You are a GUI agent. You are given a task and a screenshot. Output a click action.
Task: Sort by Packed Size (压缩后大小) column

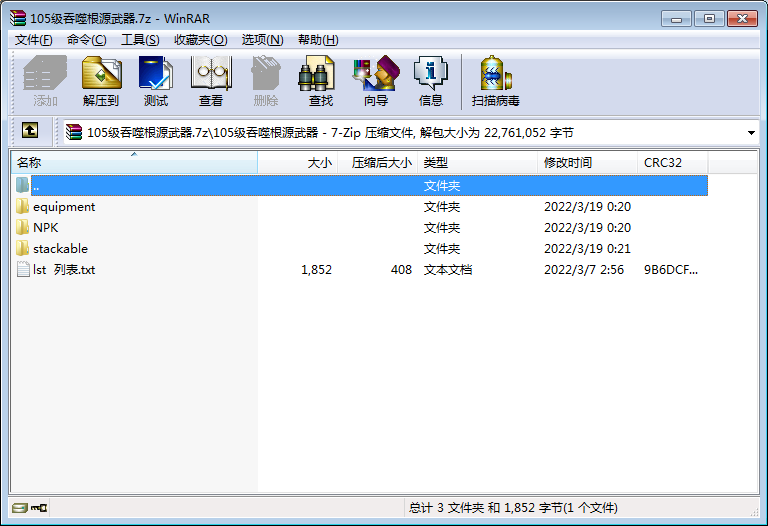tap(378, 163)
